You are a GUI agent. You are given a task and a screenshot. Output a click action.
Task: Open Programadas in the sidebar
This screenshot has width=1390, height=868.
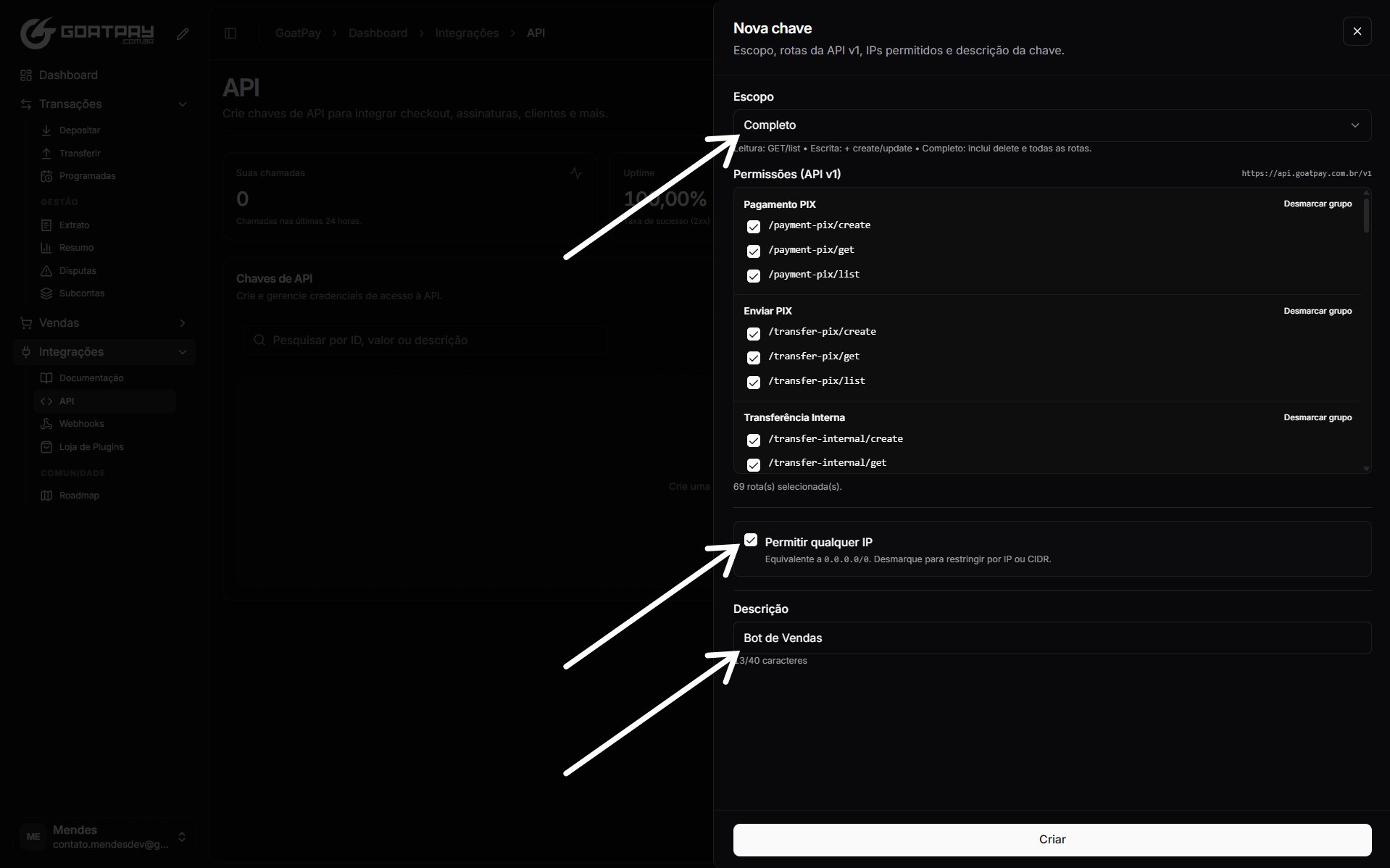point(104,176)
